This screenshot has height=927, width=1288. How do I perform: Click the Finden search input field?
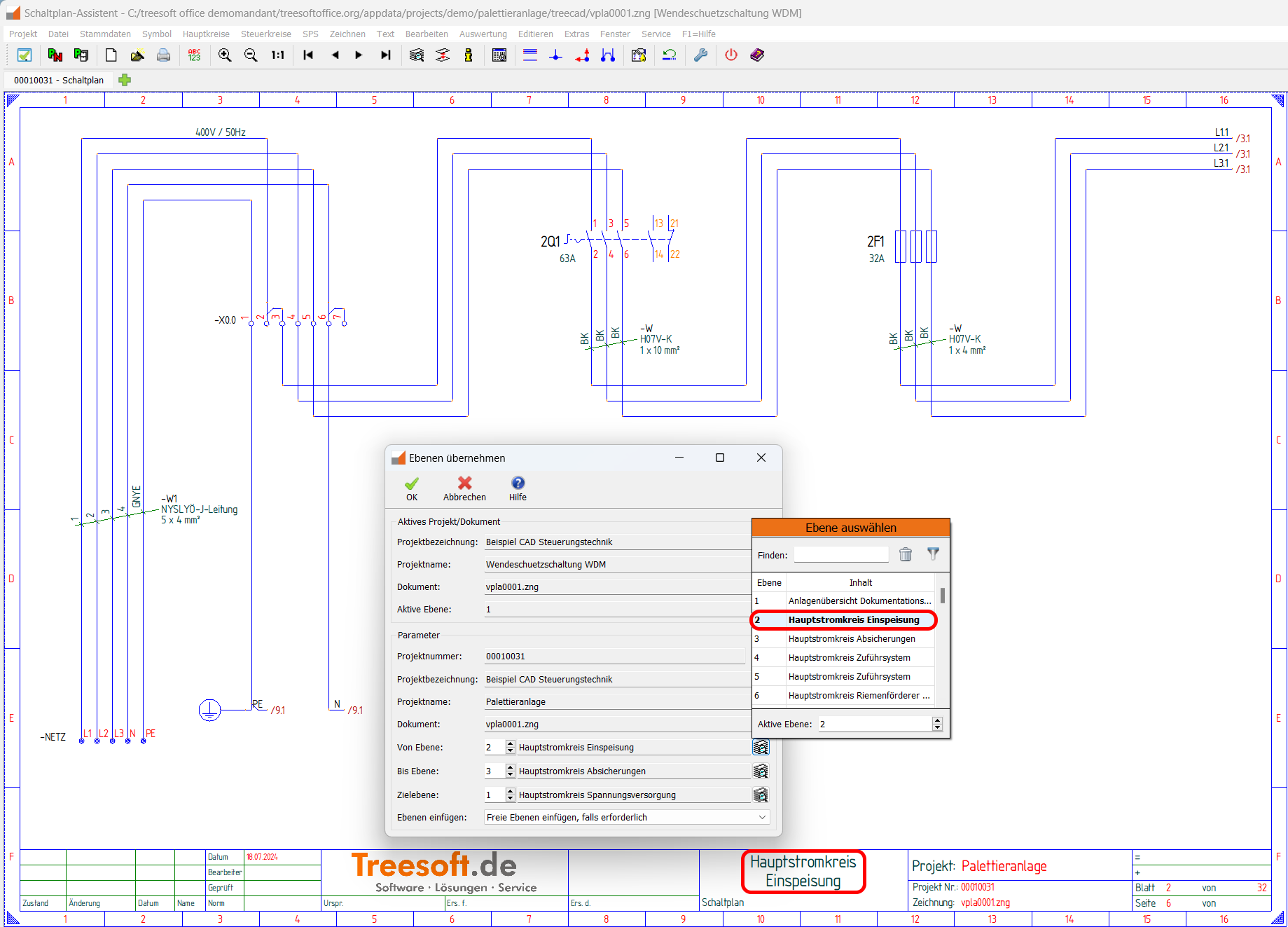pos(841,555)
